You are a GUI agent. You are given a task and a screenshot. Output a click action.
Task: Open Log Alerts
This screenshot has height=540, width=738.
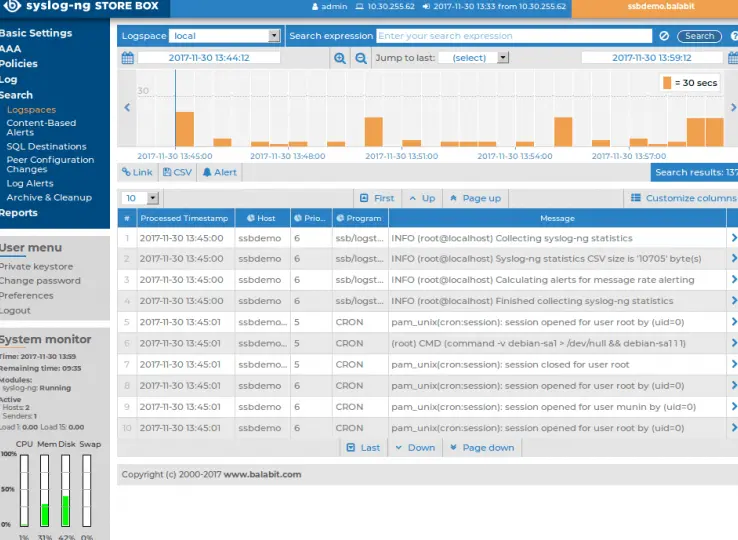[x=30, y=183]
